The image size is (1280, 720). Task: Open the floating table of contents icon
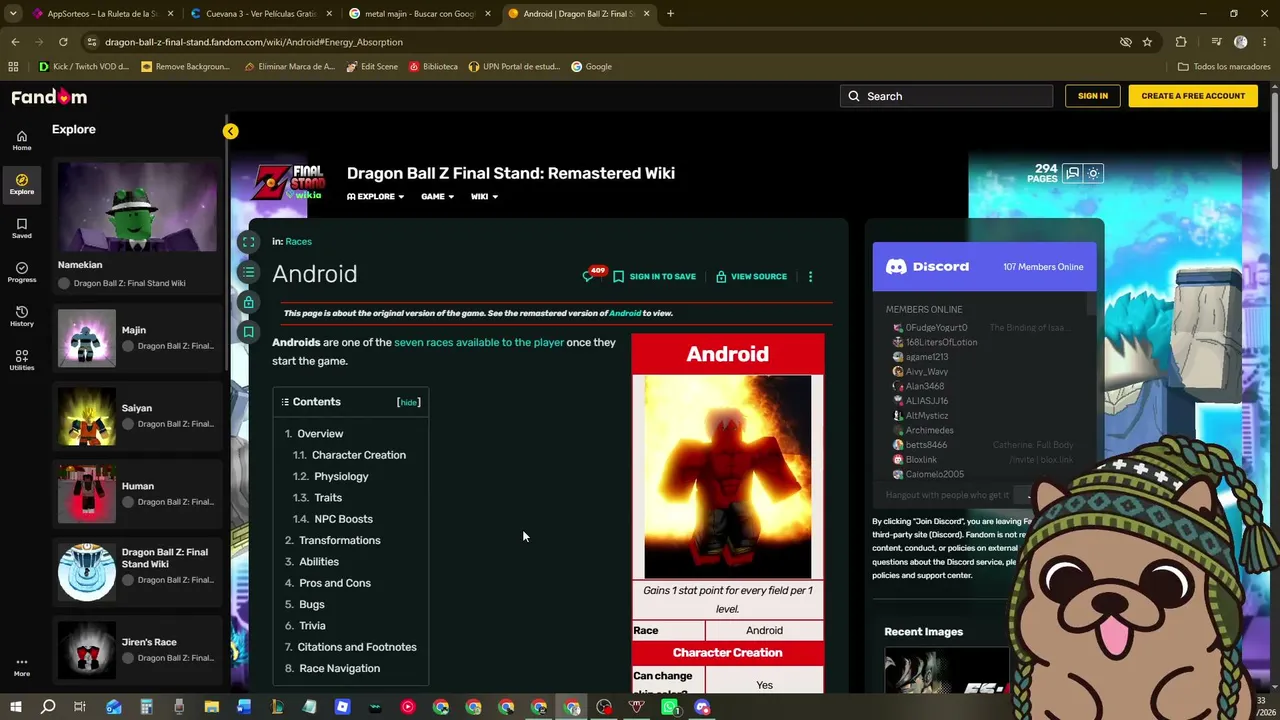tap(249, 271)
